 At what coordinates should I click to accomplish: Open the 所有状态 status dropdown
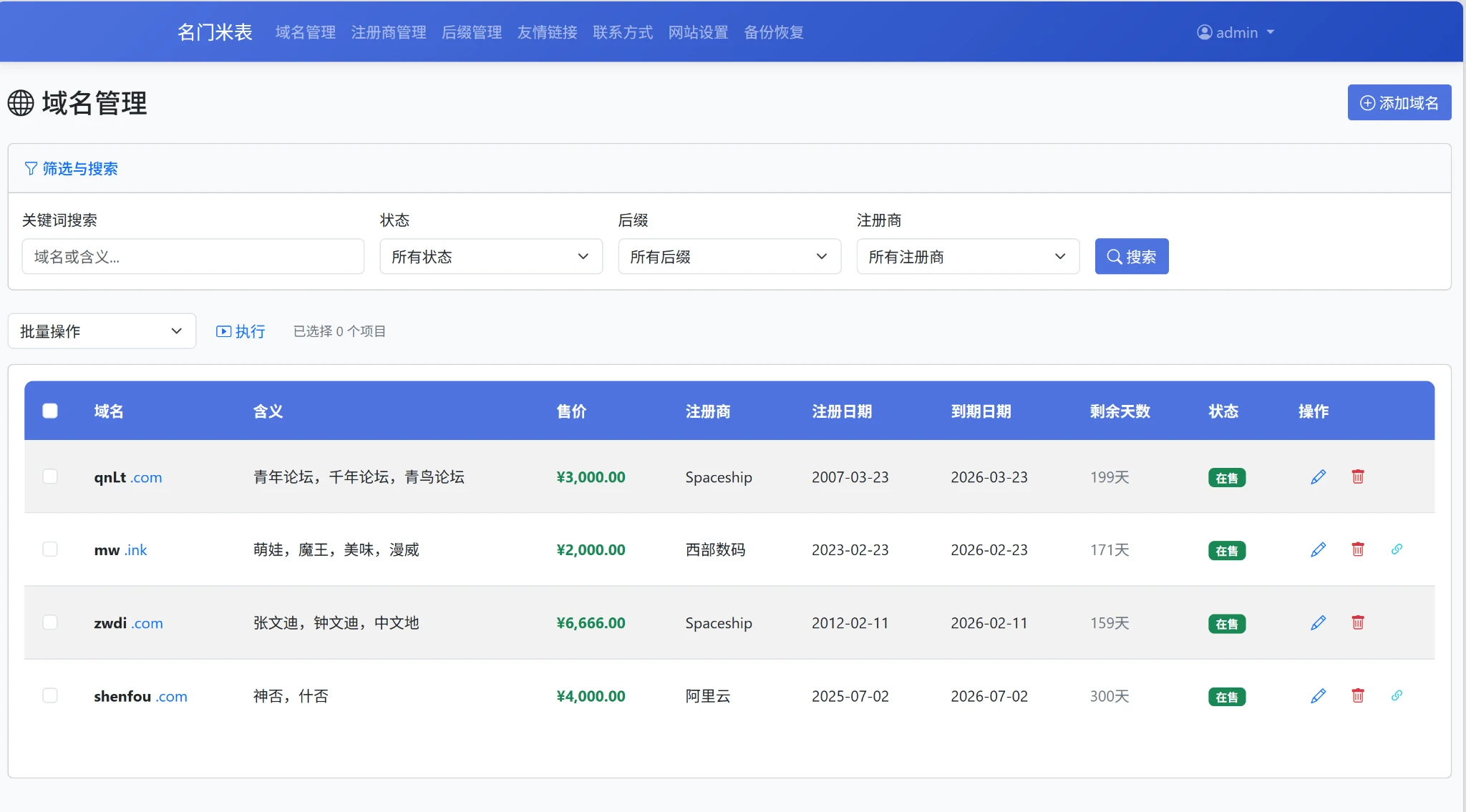pos(490,257)
